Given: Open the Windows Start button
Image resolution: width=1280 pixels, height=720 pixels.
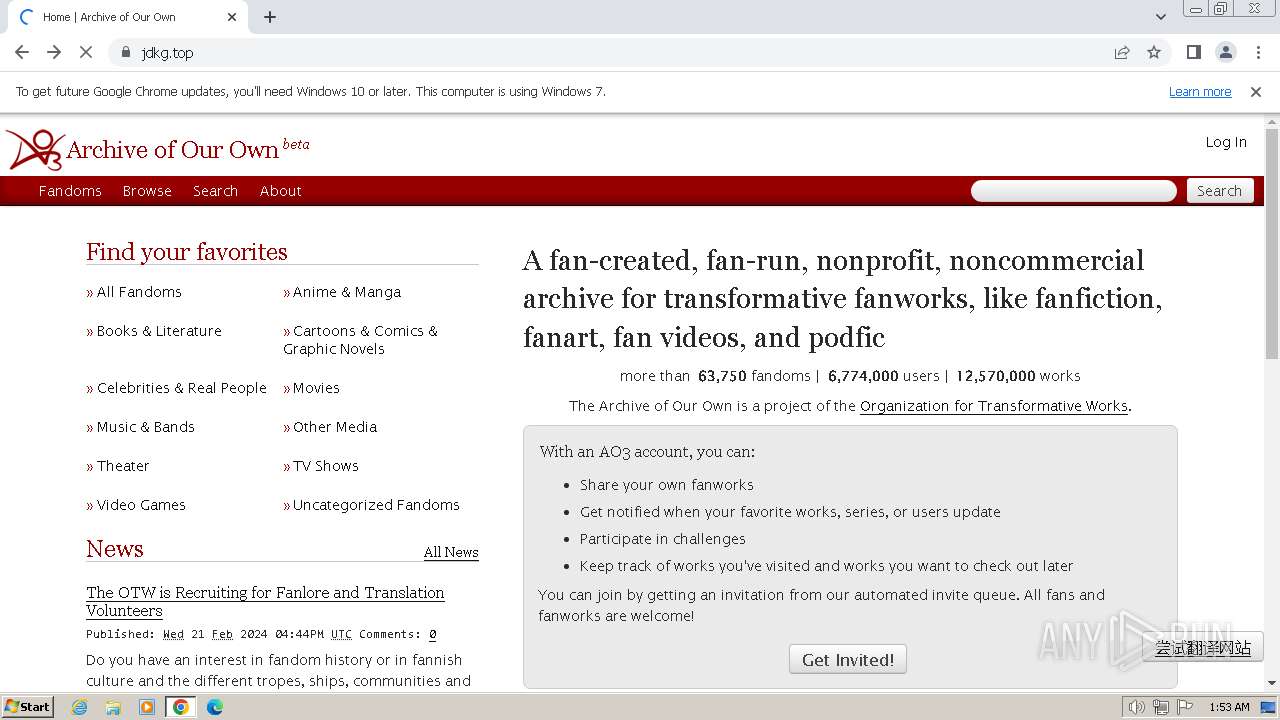Looking at the screenshot, I should 28,707.
